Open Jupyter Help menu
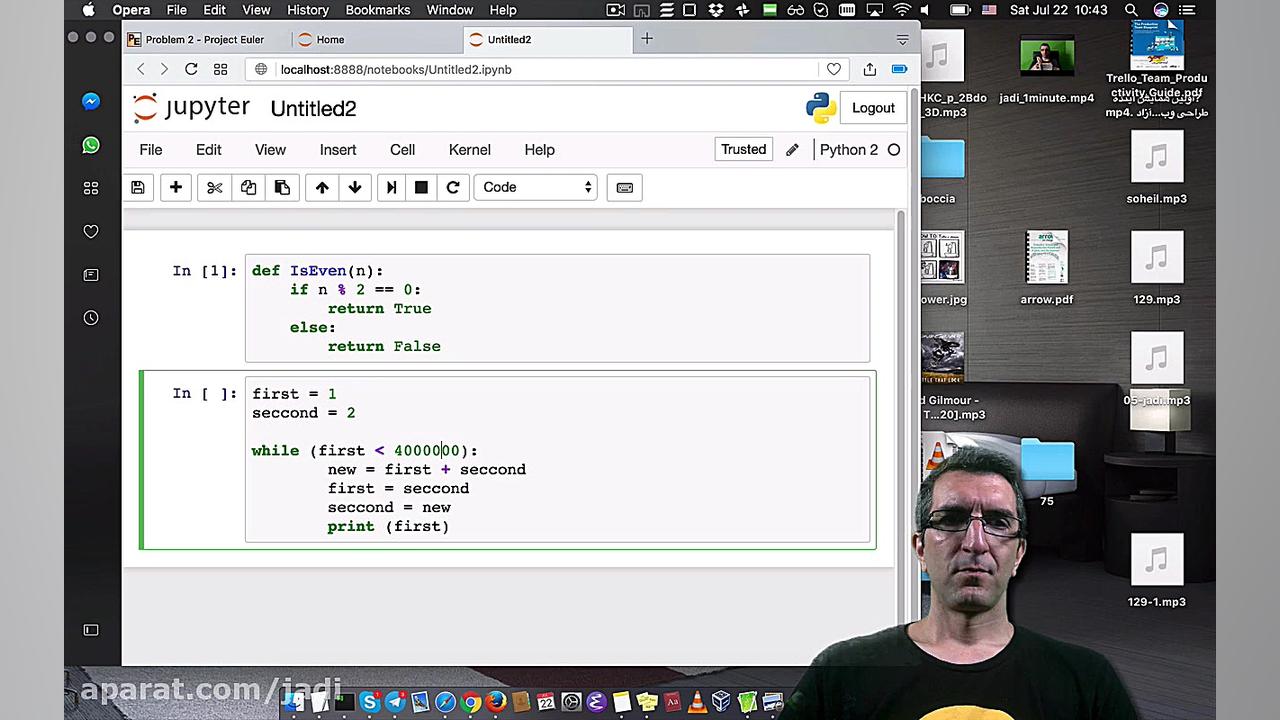The image size is (1280, 720). coord(540,150)
